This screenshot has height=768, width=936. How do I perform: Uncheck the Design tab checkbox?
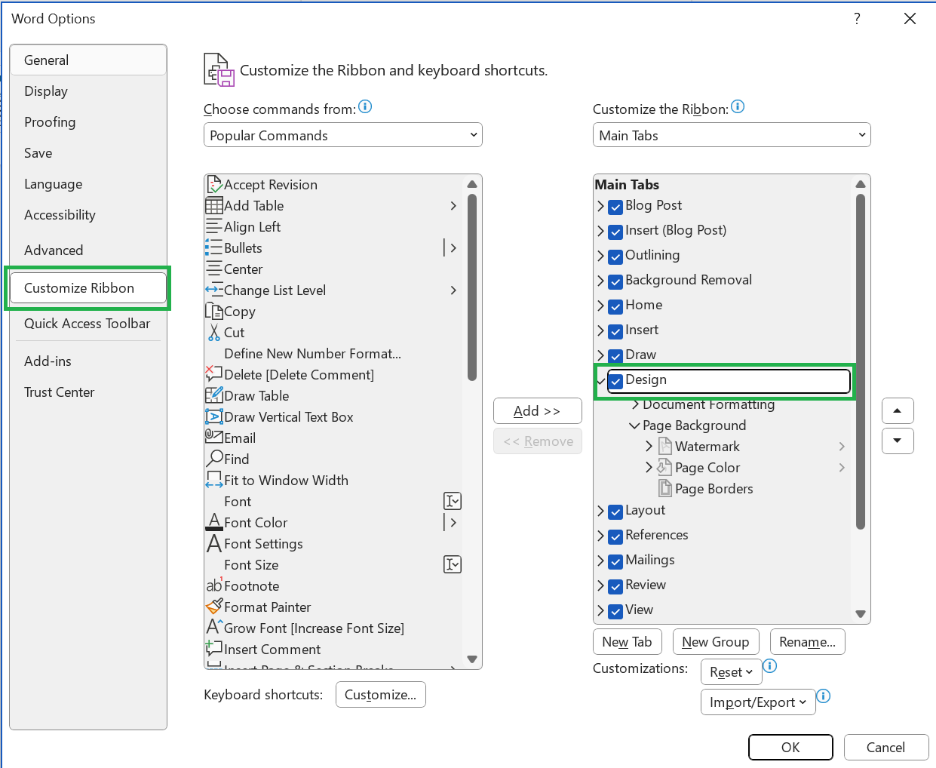pyautogui.click(x=615, y=381)
